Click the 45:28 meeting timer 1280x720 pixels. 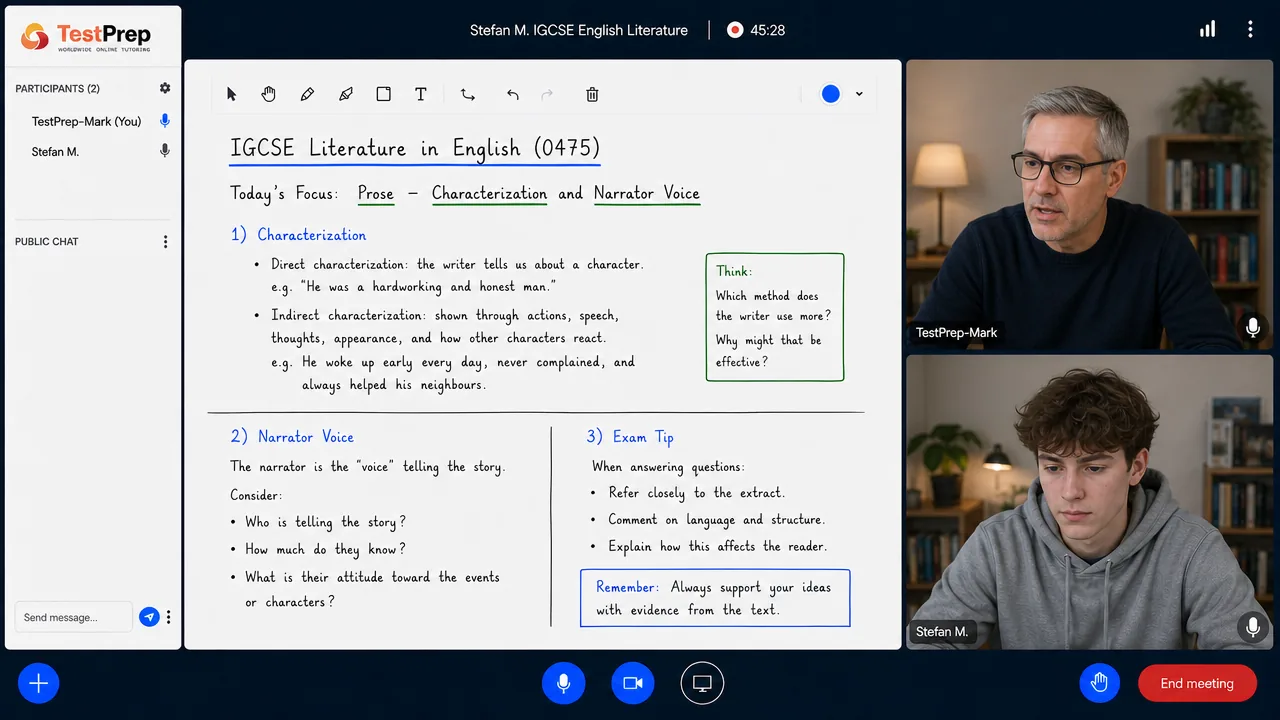(x=767, y=30)
